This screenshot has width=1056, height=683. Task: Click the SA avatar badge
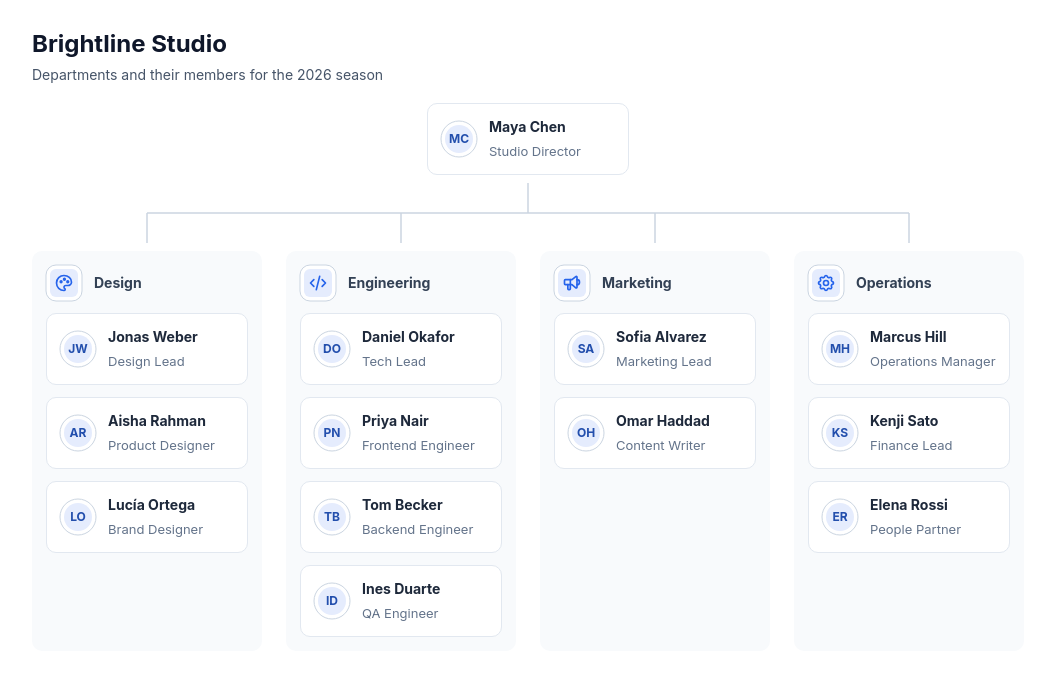(x=586, y=349)
